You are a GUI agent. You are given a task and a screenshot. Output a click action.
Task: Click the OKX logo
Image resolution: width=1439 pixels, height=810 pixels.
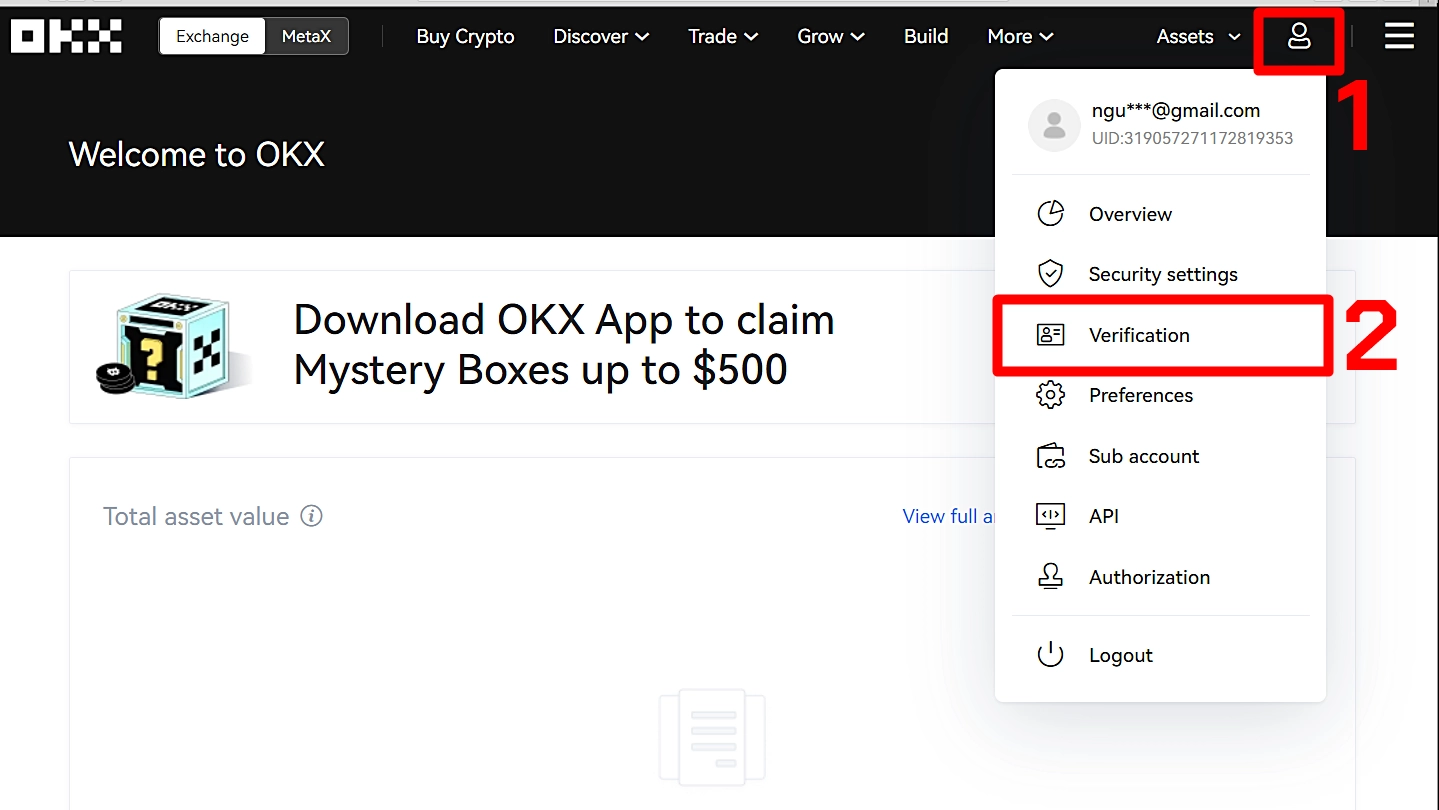(x=66, y=37)
